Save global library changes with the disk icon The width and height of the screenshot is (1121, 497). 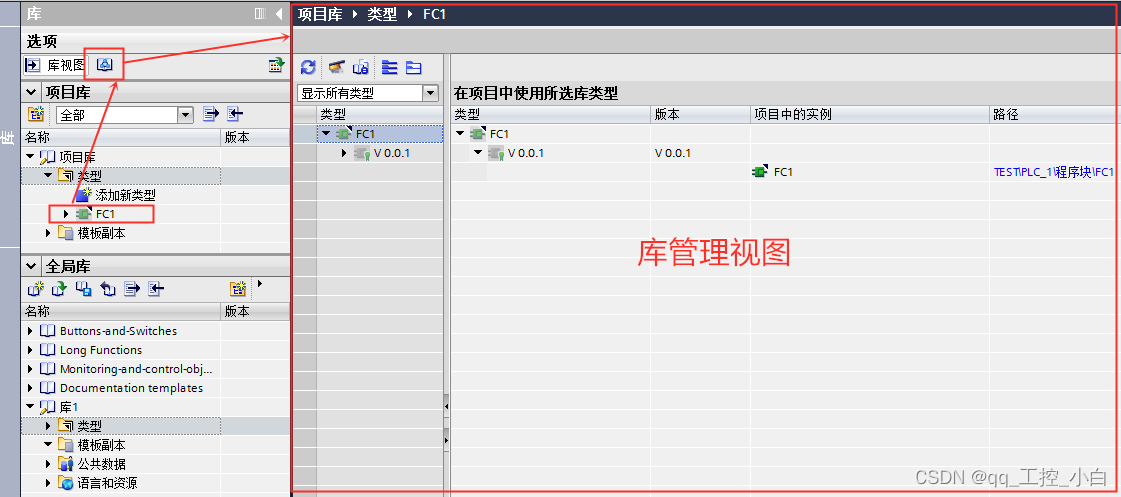[84, 289]
